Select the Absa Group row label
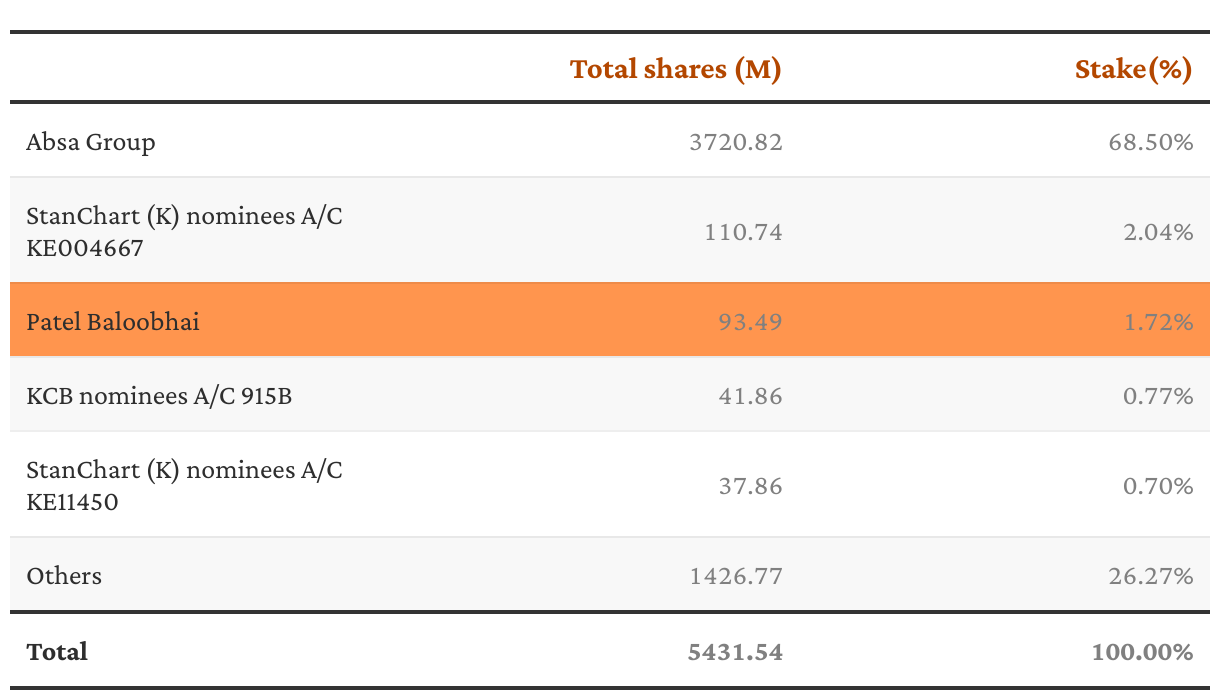The width and height of the screenshot is (1220, 700). pyautogui.click(x=91, y=142)
